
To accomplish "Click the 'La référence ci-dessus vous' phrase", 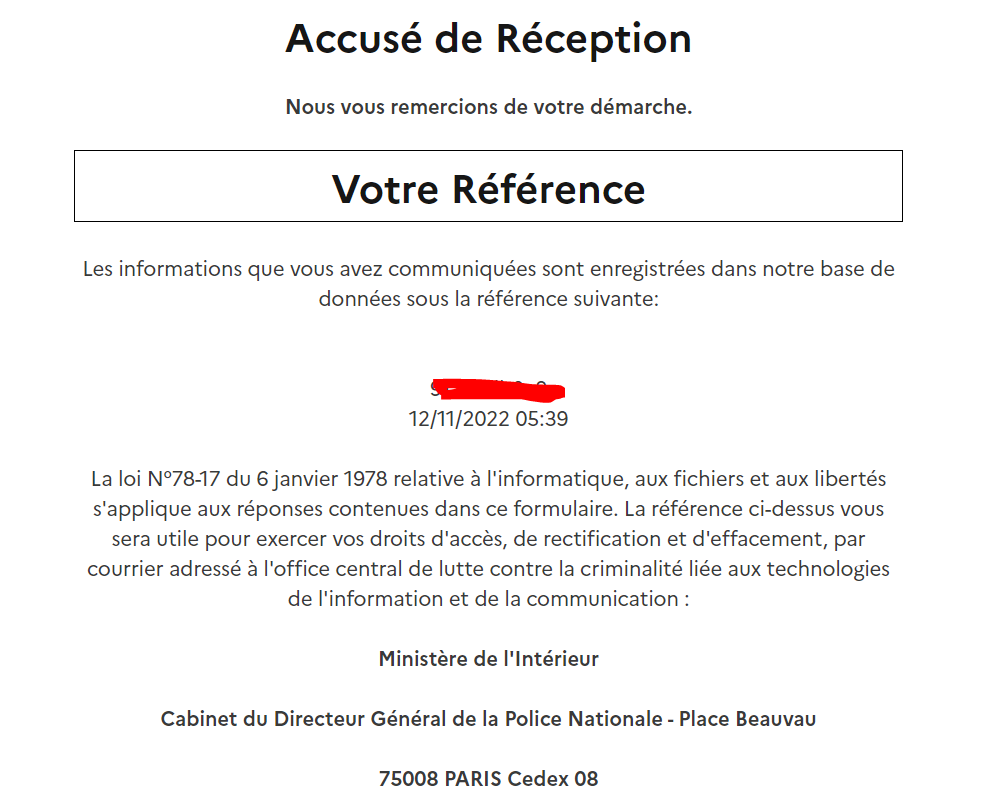I will [754, 509].
